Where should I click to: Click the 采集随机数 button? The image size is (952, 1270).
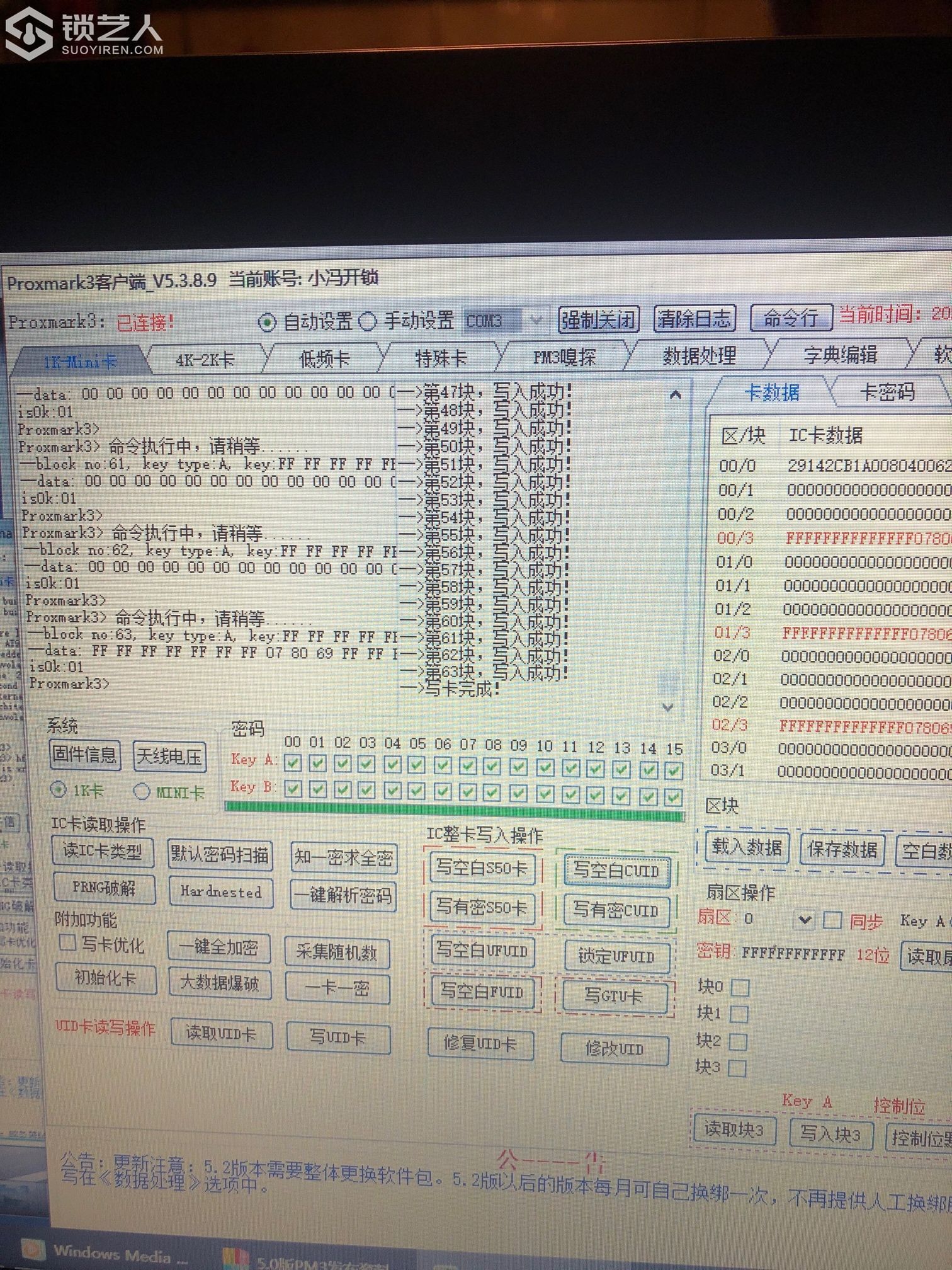(337, 952)
